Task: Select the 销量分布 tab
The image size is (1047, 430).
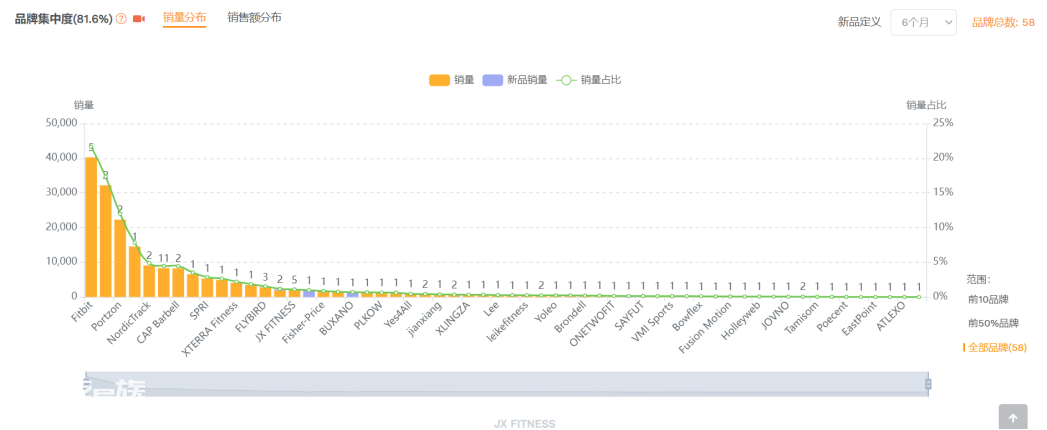Action: (184, 18)
